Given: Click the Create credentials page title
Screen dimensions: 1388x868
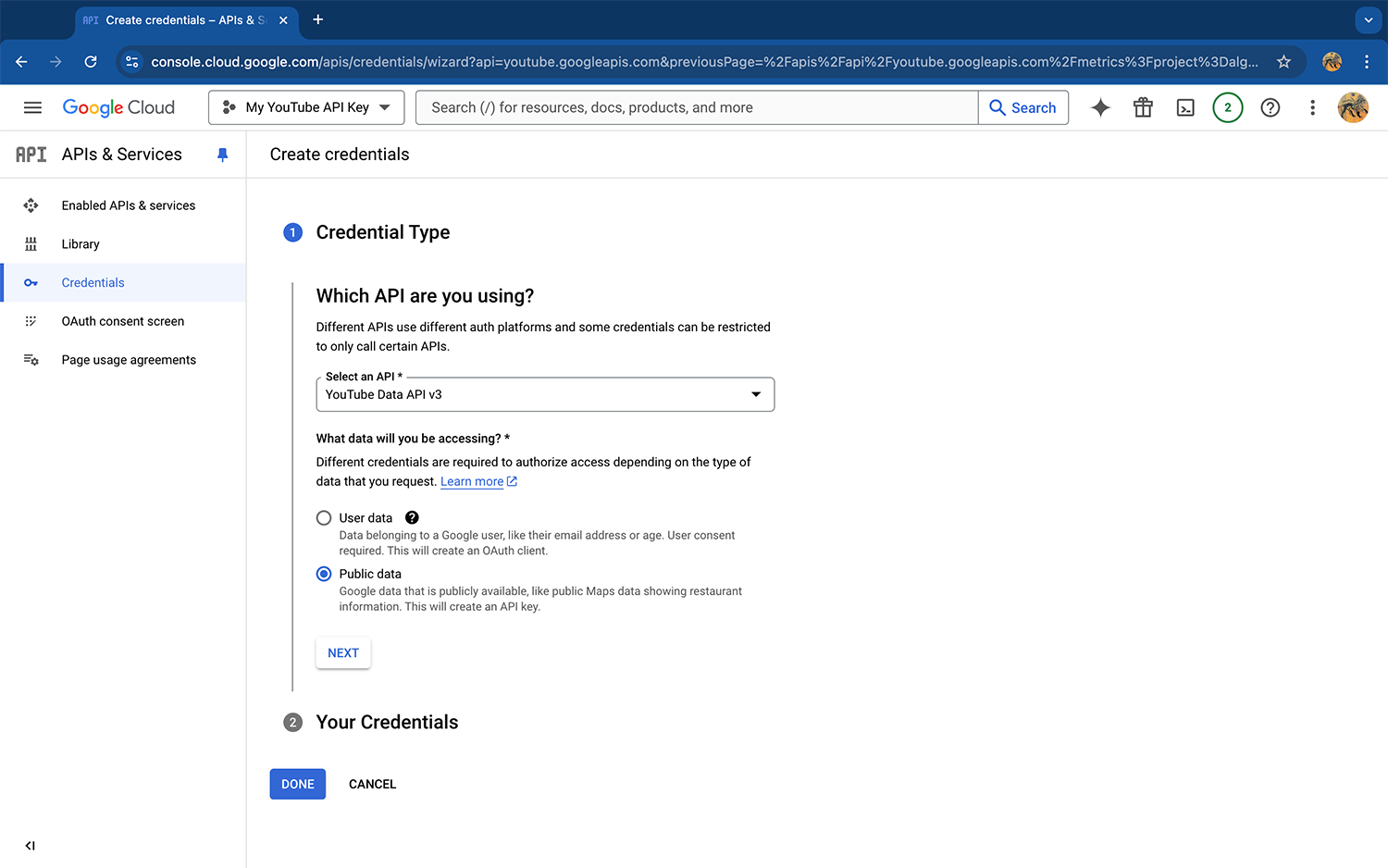Looking at the screenshot, I should click(340, 155).
